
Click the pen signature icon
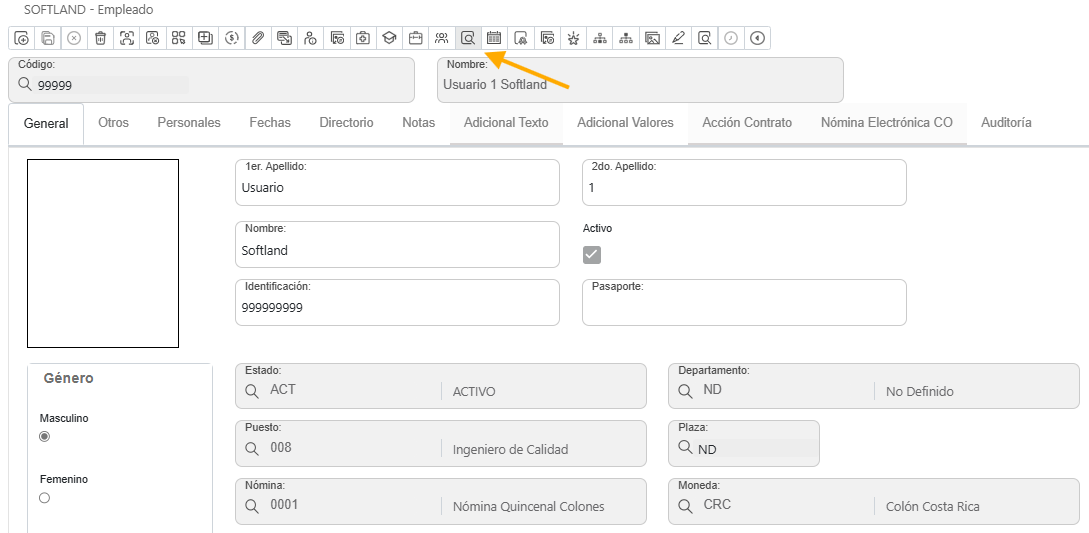click(x=678, y=38)
